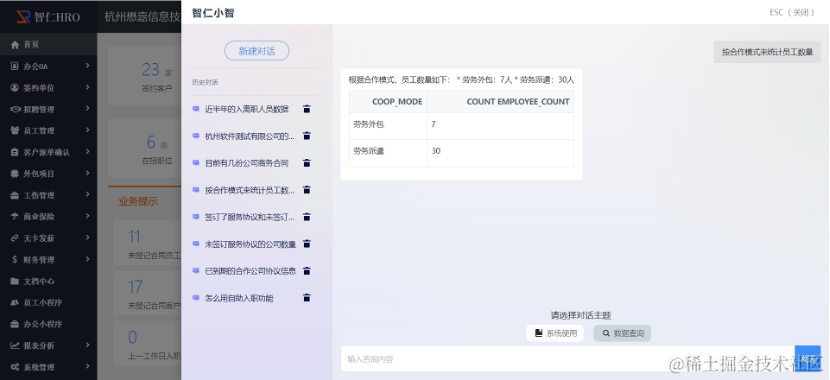Click the 招聘管理 eye icon
Screen dimensions: 830x380
15,110
